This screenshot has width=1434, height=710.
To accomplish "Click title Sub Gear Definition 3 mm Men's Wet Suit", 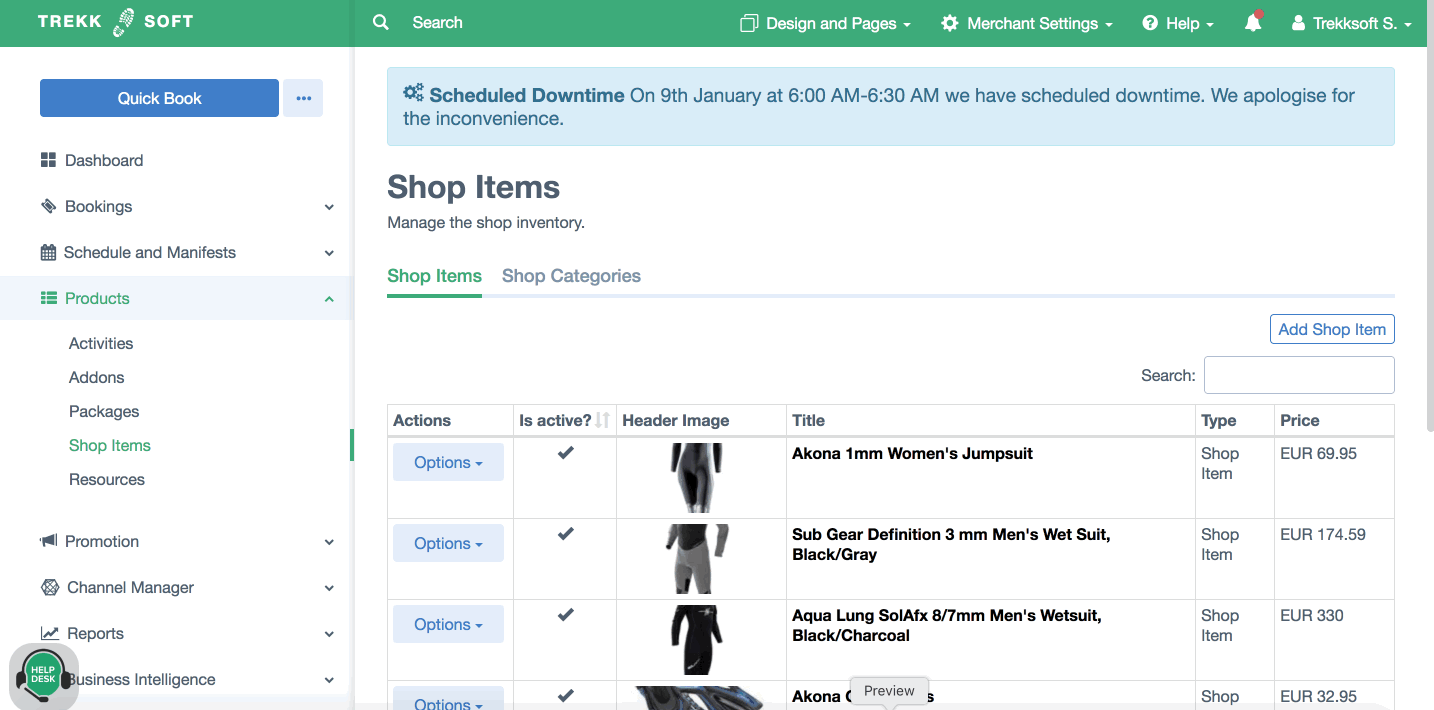I will tap(951, 544).
